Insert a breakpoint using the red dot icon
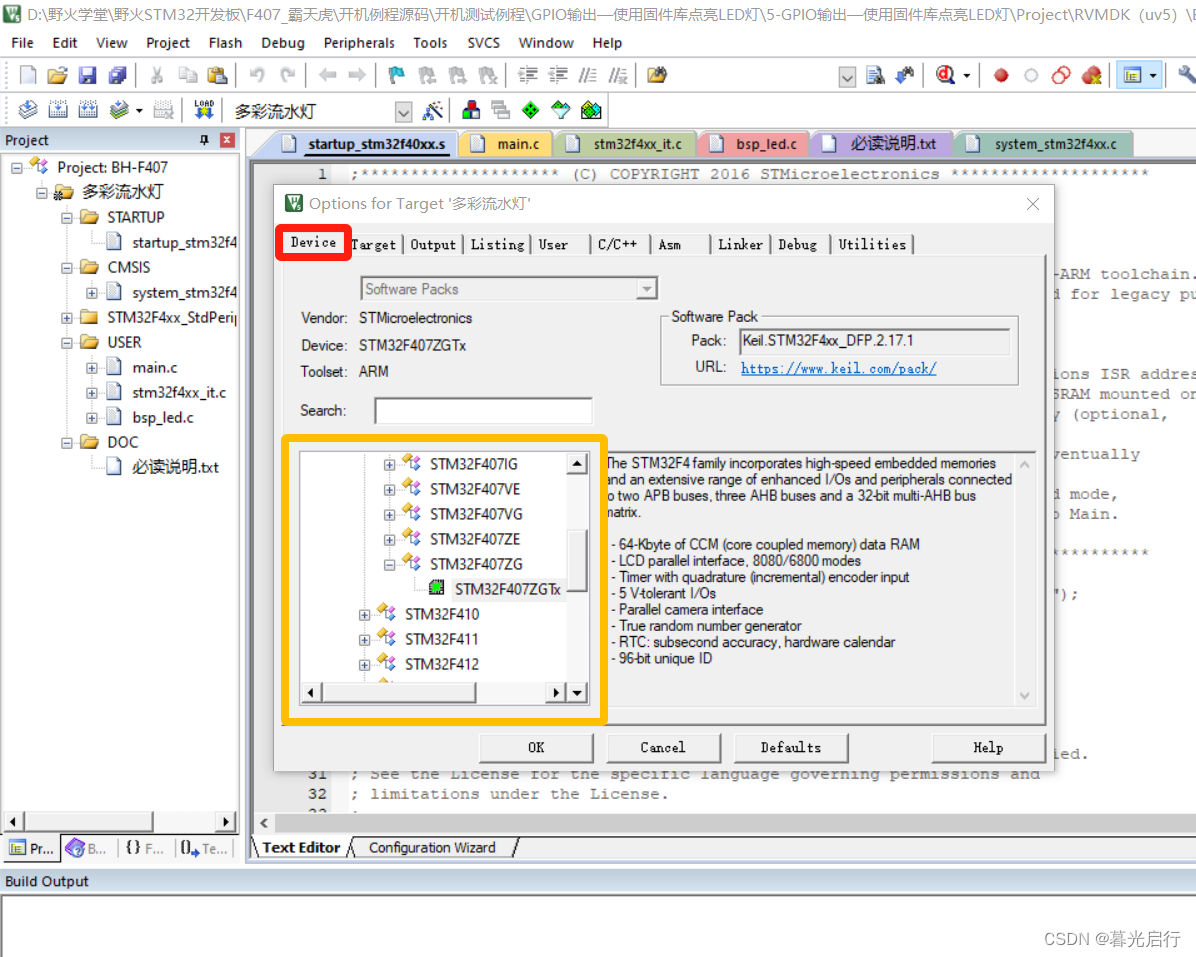Screen dimensions: 1196x957 [1001, 75]
